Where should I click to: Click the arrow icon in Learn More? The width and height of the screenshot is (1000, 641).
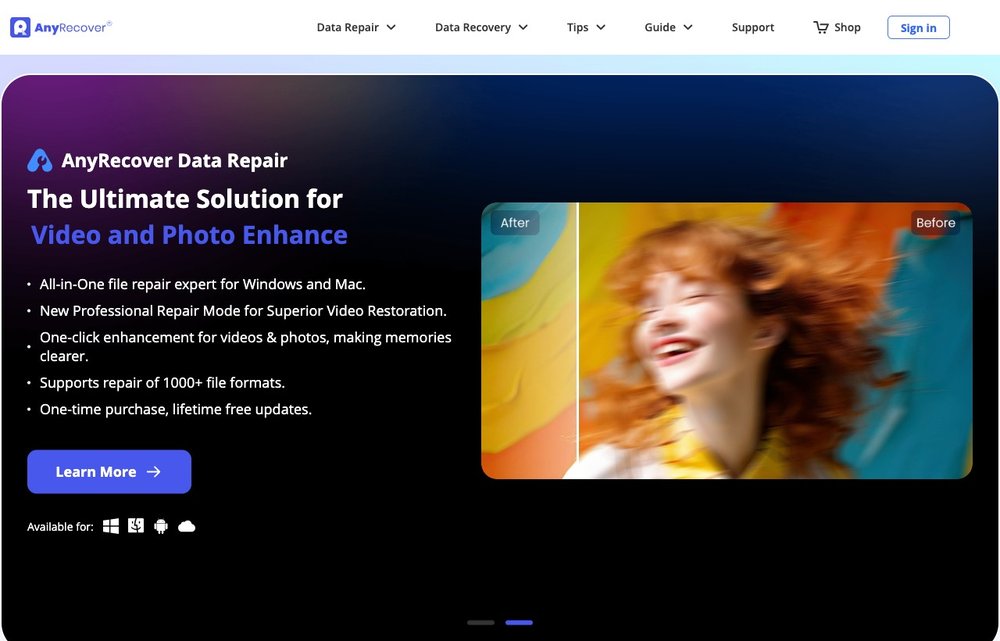[x=154, y=471]
